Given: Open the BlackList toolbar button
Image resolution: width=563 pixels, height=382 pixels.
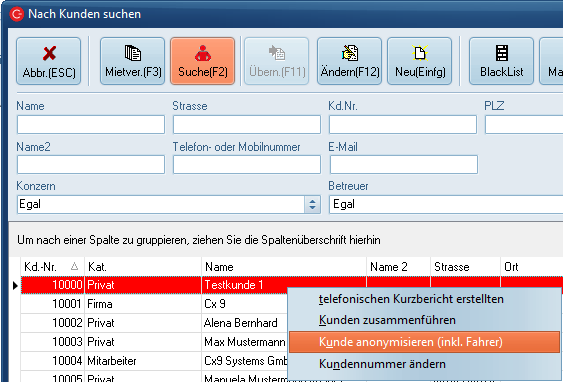Looking at the screenshot, I should coord(501,61).
